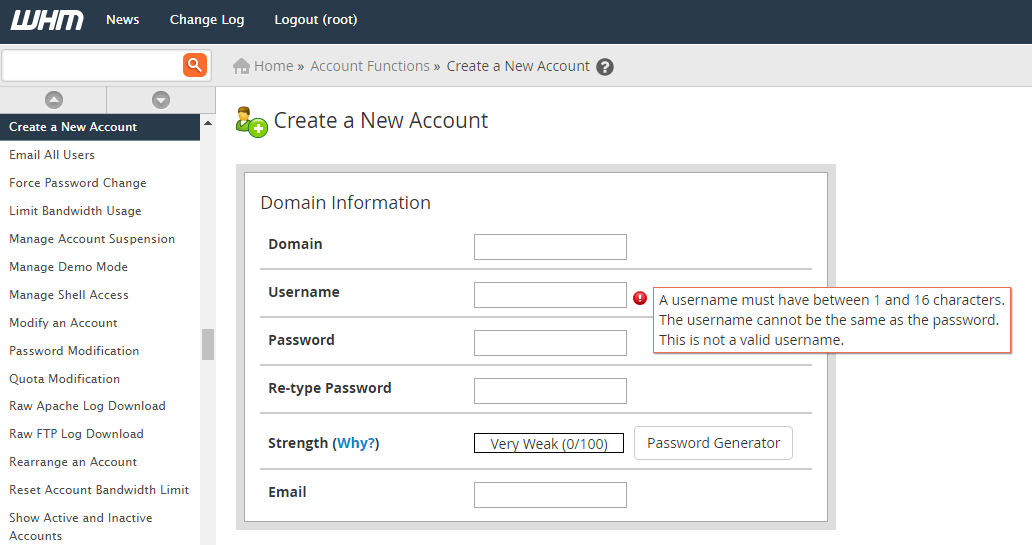Click the sidebar expand down arrow icon
The image size is (1032, 545).
pyautogui.click(x=161, y=100)
